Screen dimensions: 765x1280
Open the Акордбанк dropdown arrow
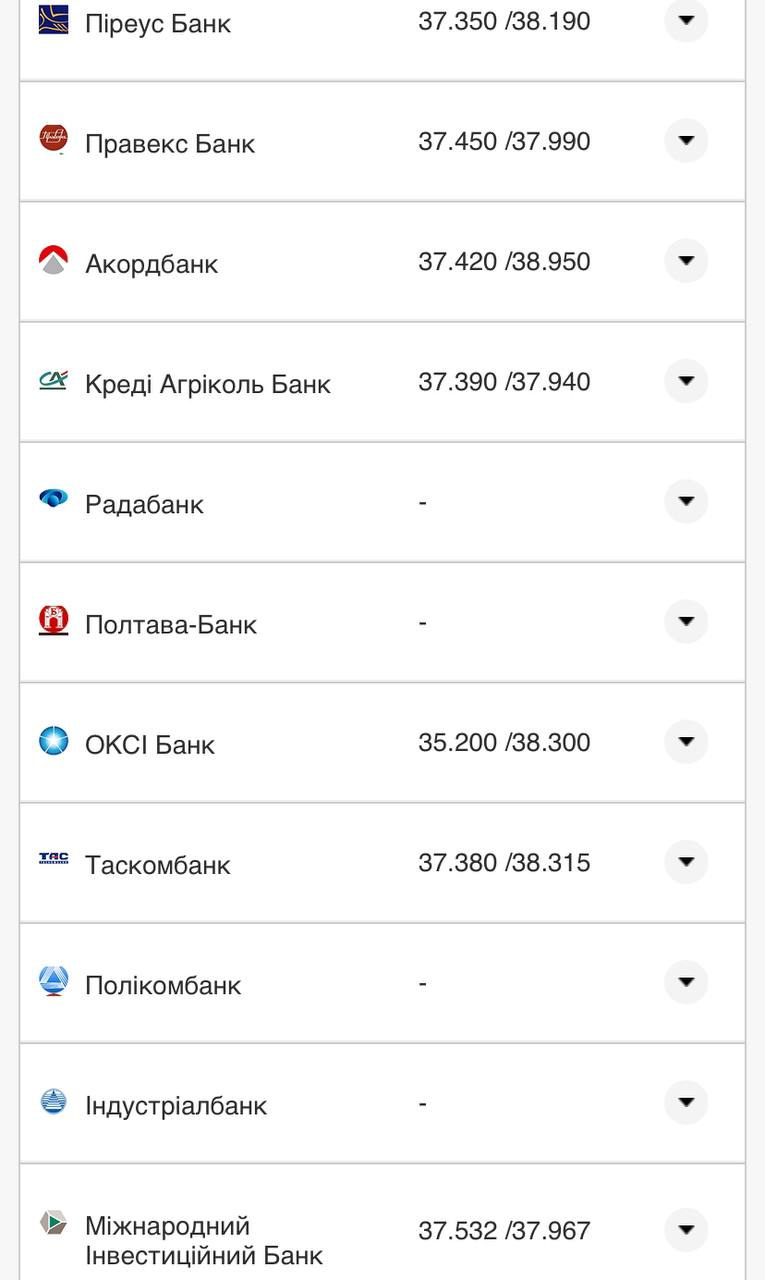tap(686, 261)
